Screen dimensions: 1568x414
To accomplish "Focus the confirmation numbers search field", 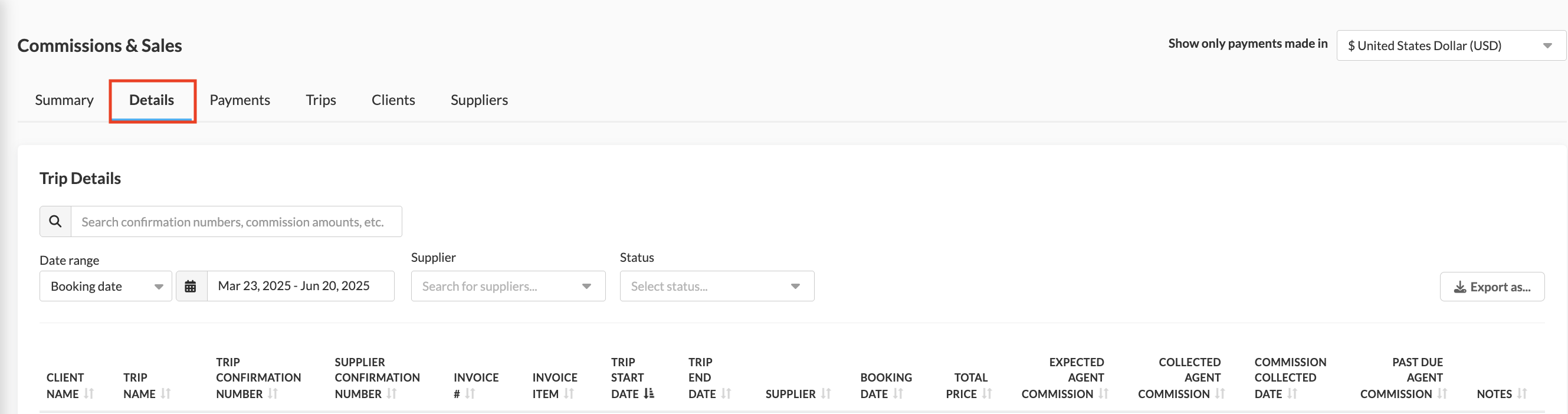I will coord(236,222).
